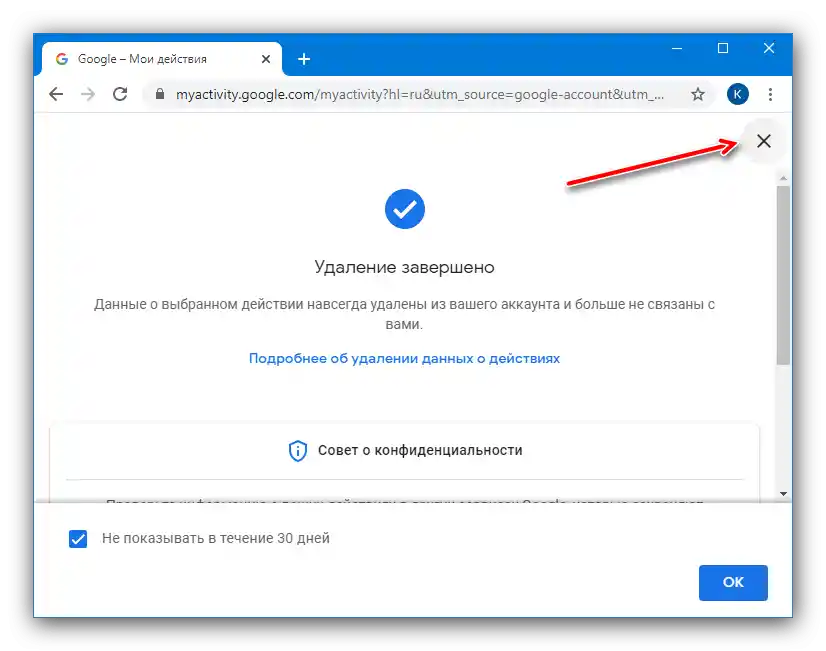Click the lock icon in address bar
This screenshot has height=651, width=826.
[160, 94]
